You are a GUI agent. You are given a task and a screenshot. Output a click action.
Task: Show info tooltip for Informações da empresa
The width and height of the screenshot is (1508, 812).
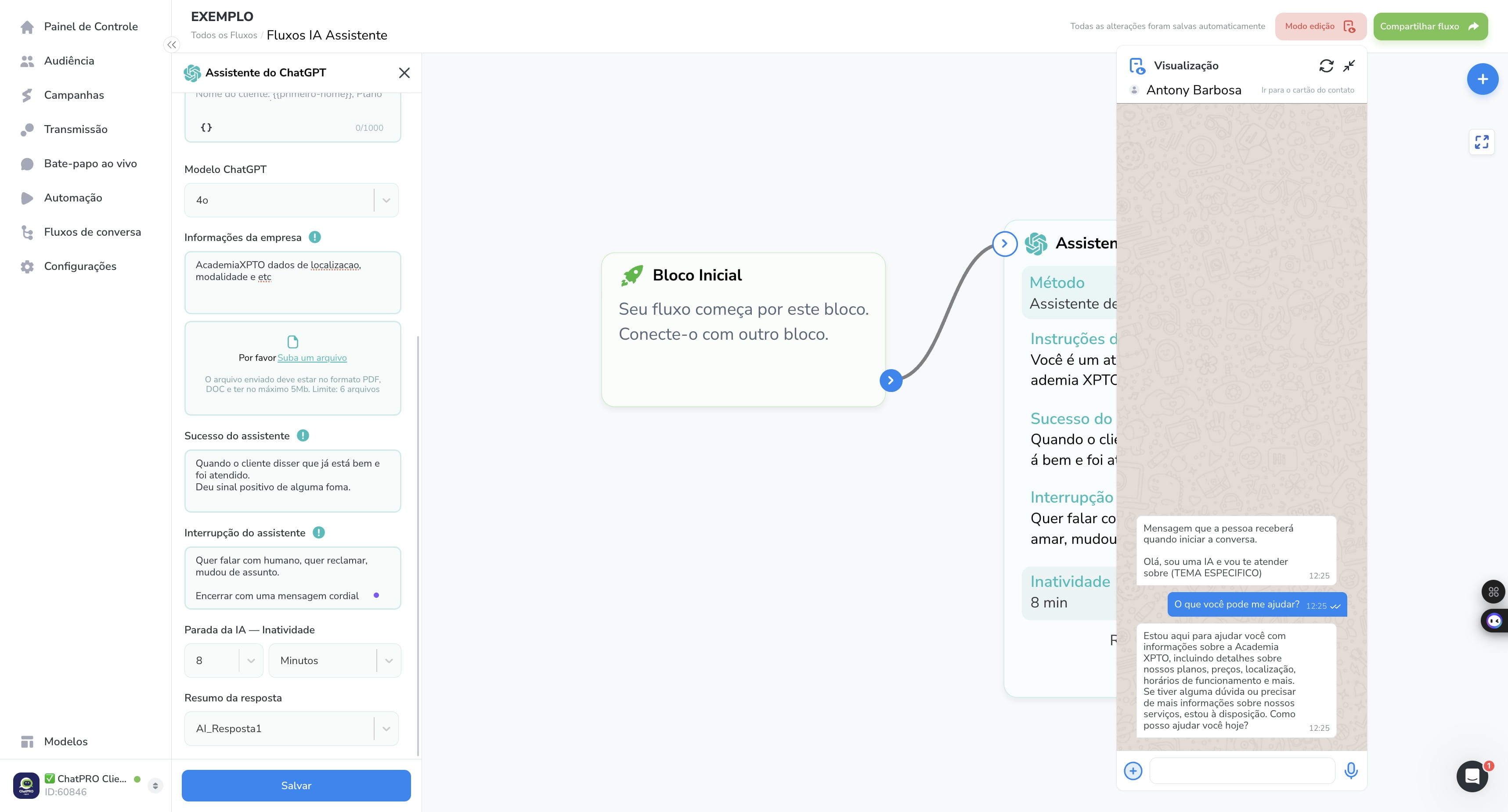click(314, 237)
